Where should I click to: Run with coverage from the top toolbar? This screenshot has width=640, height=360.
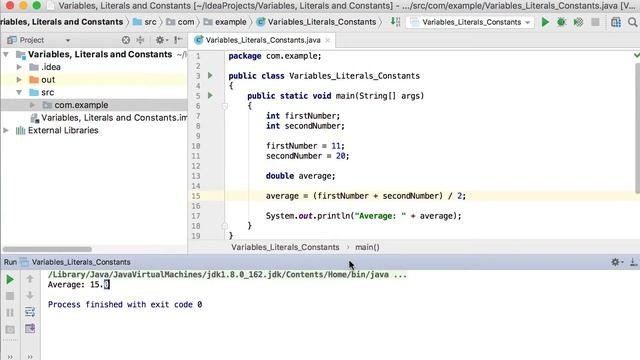pos(578,22)
